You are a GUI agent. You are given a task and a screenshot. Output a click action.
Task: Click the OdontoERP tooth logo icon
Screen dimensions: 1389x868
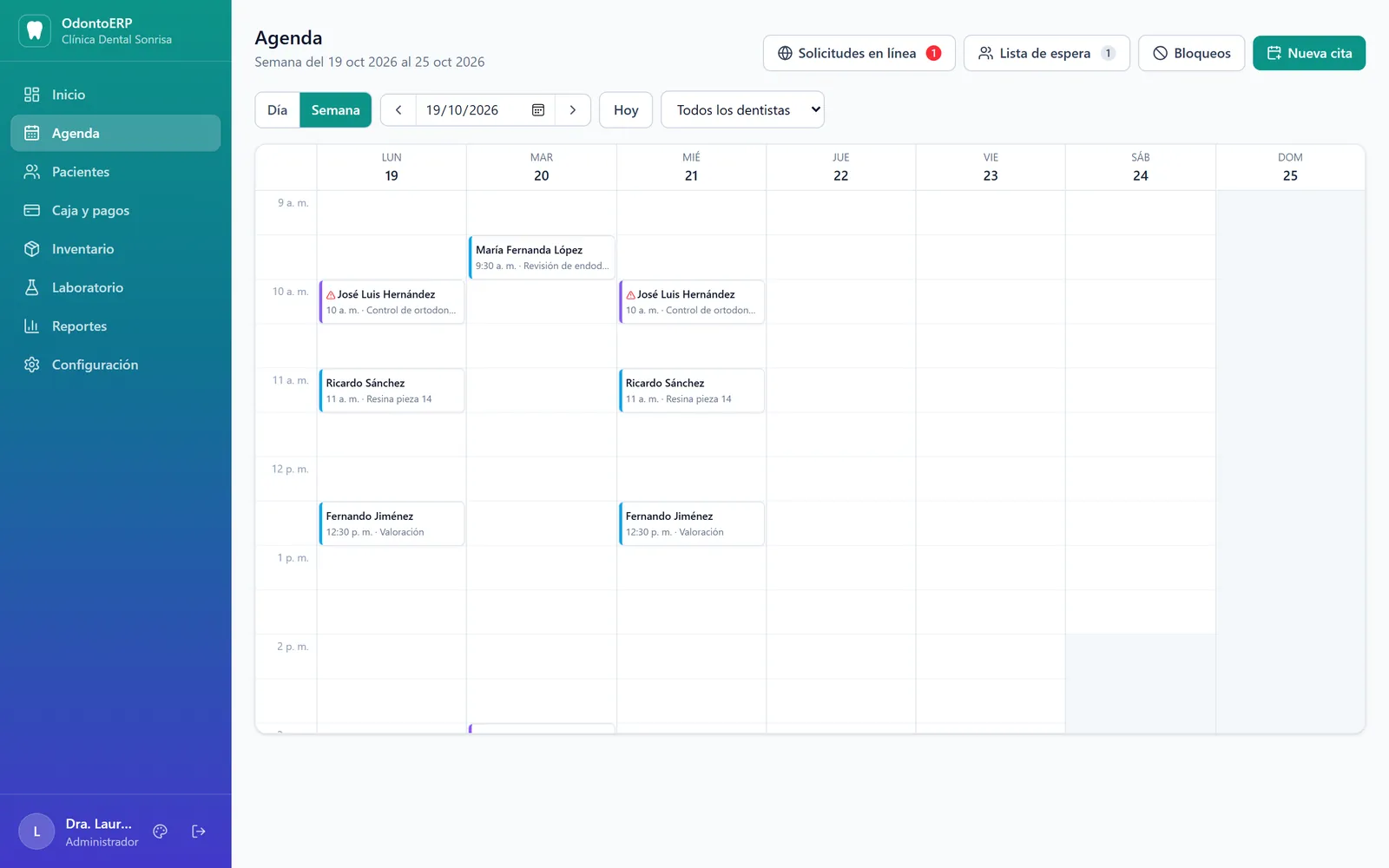pyautogui.click(x=35, y=30)
